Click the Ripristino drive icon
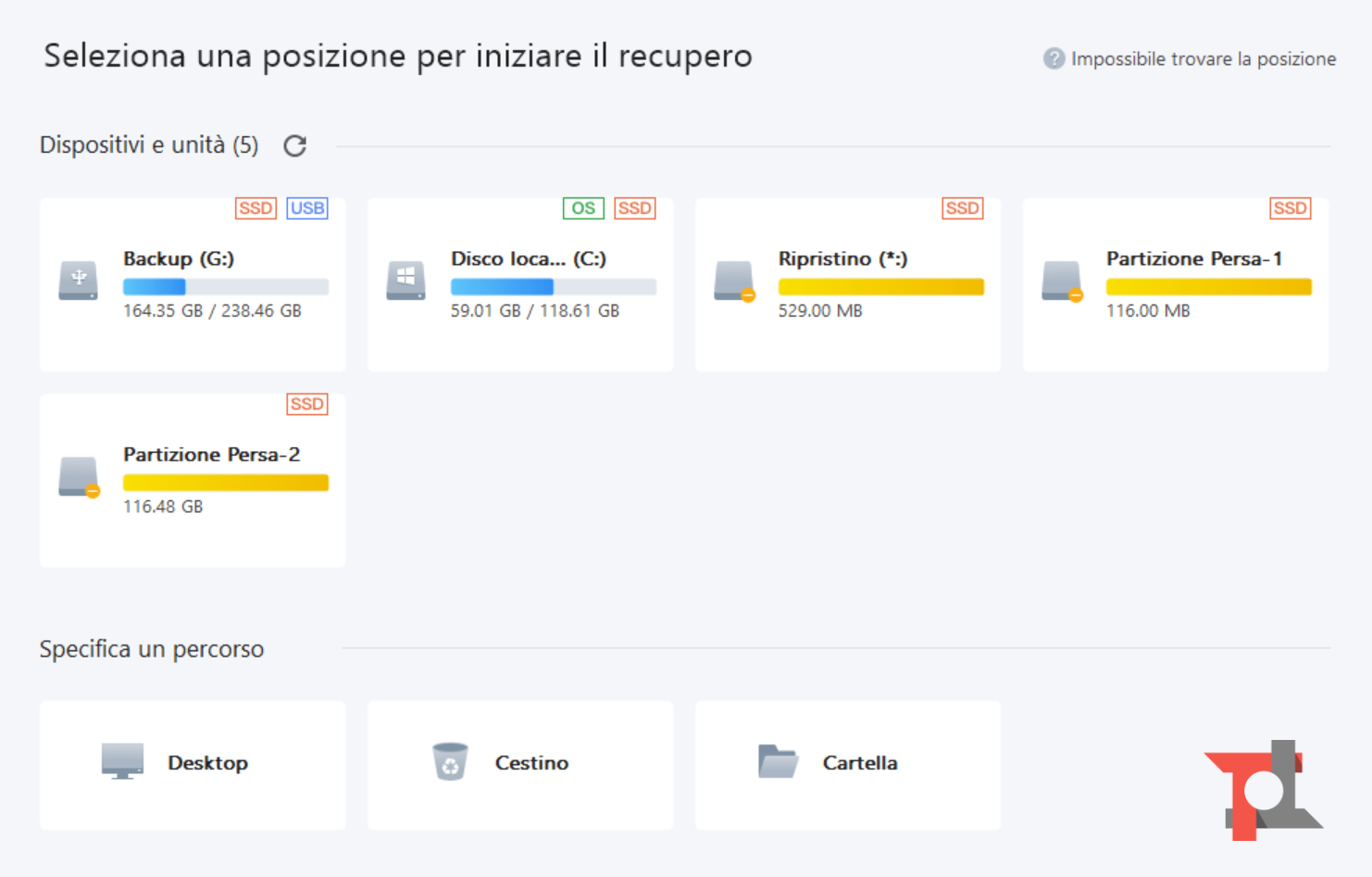Image resolution: width=1372 pixels, height=877 pixels. [734, 281]
